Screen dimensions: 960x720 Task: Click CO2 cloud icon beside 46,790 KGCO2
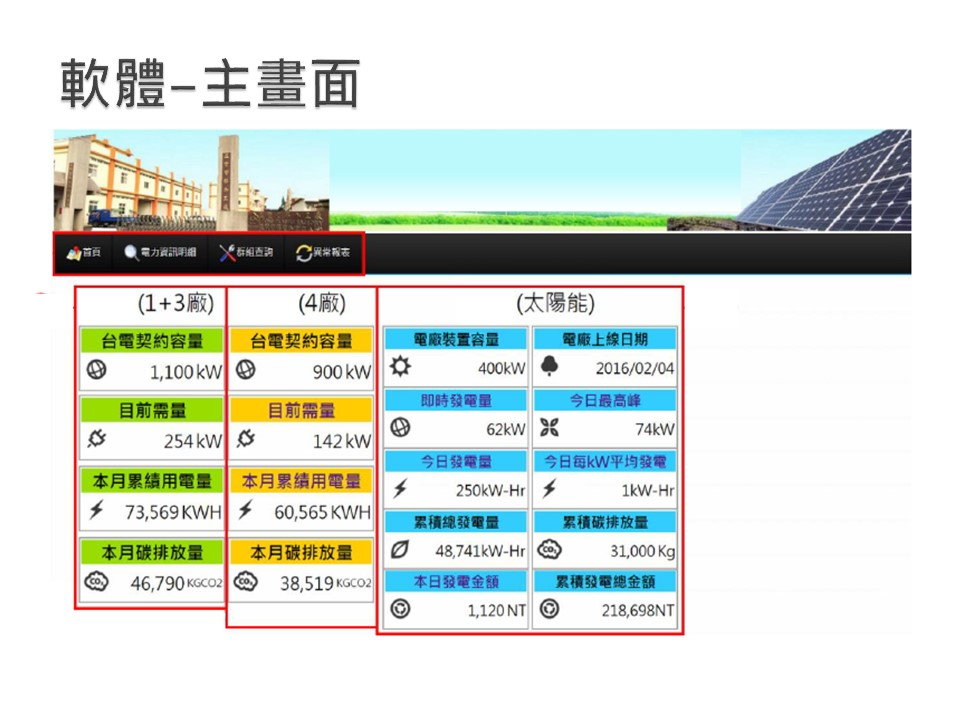98,582
